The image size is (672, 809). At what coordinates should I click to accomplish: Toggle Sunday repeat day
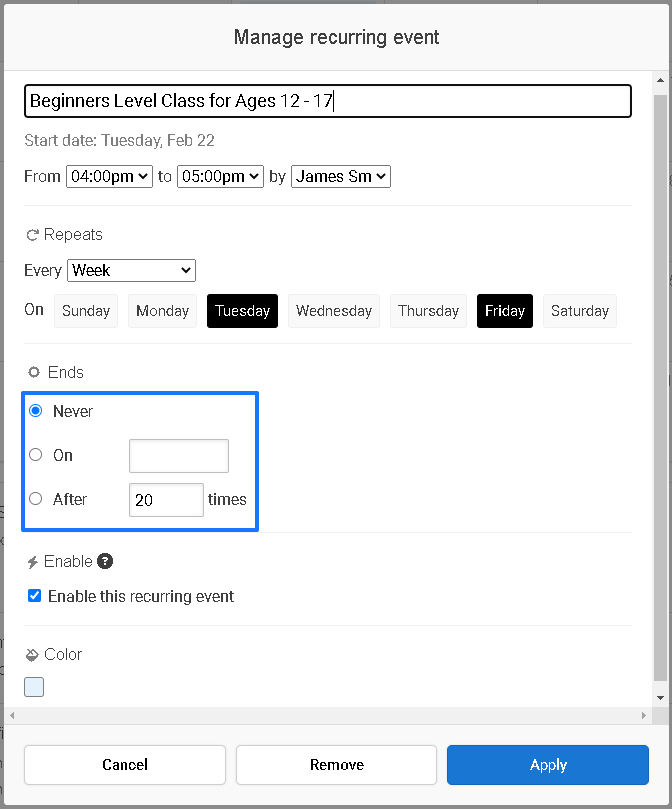point(86,311)
